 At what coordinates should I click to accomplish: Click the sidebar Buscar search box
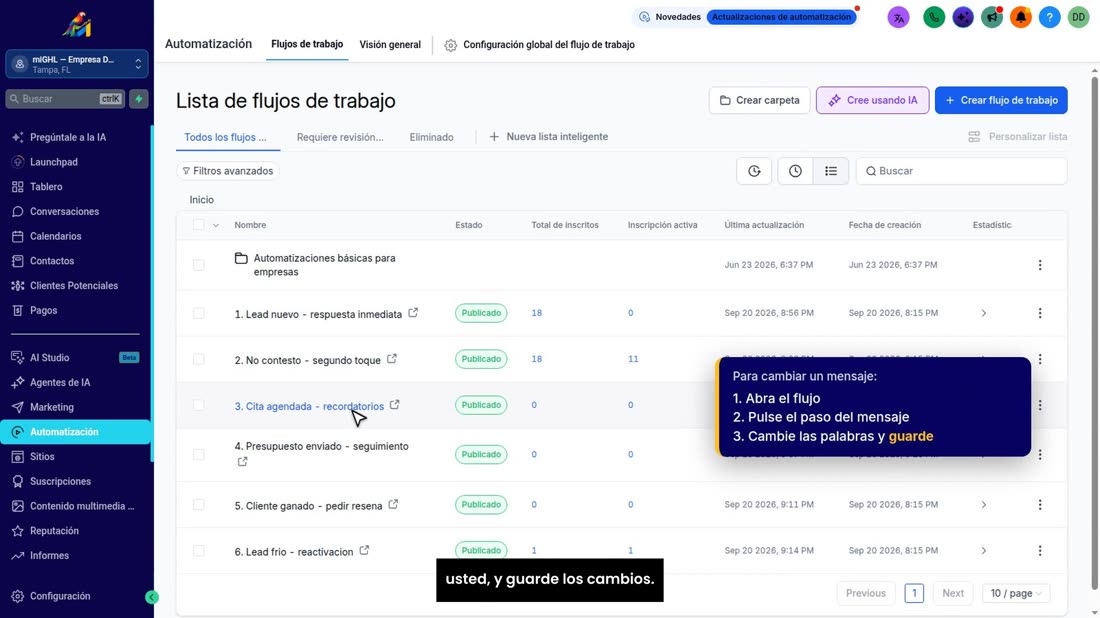65,99
